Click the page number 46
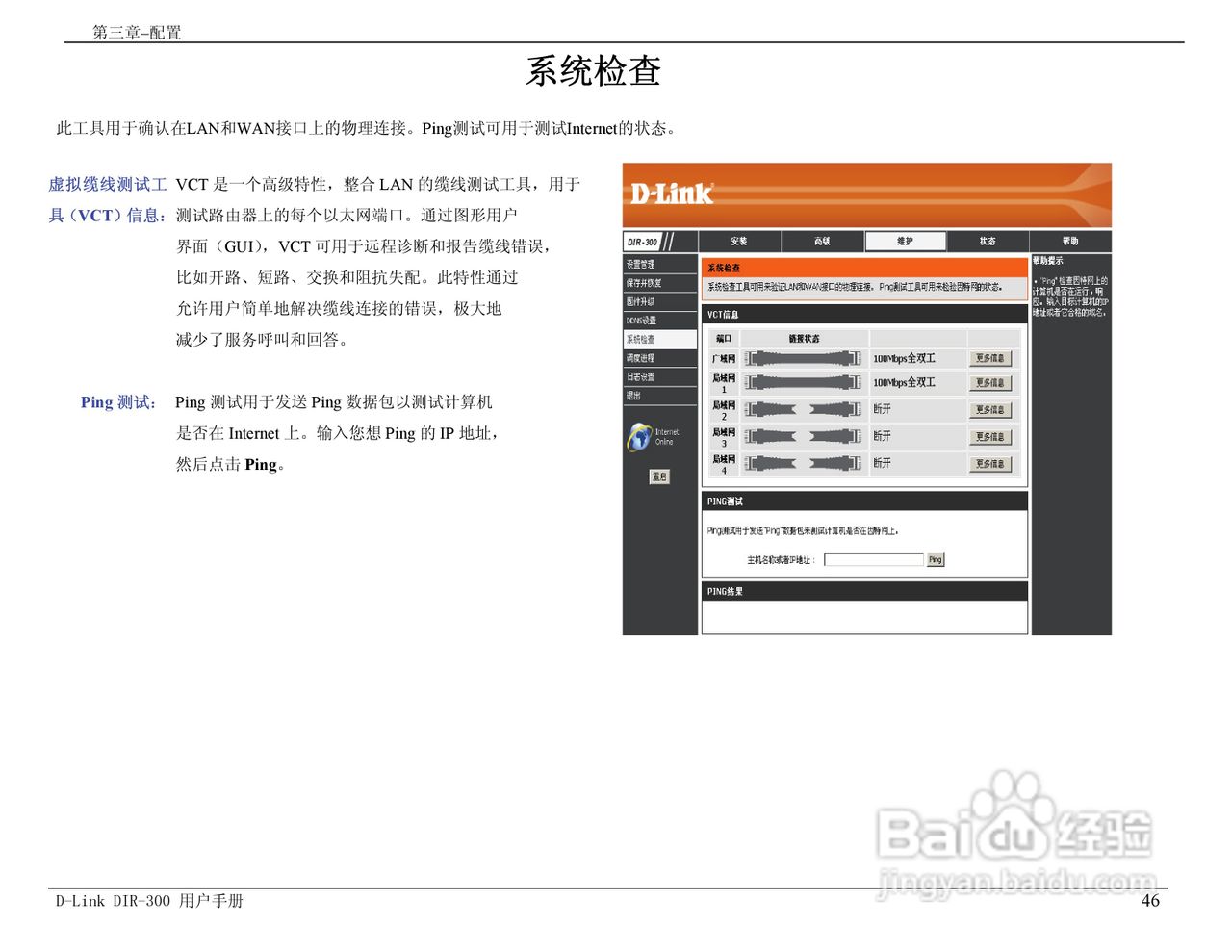 pyautogui.click(x=1150, y=901)
